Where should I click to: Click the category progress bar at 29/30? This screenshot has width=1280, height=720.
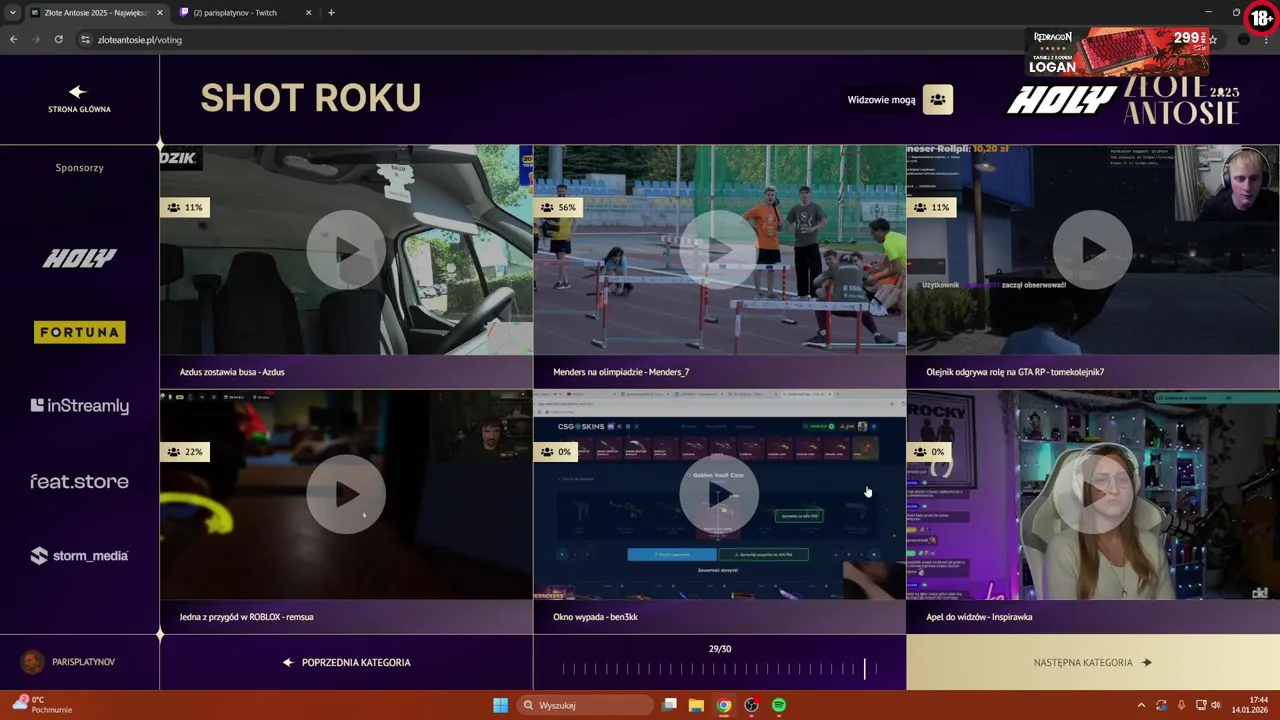coord(719,670)
